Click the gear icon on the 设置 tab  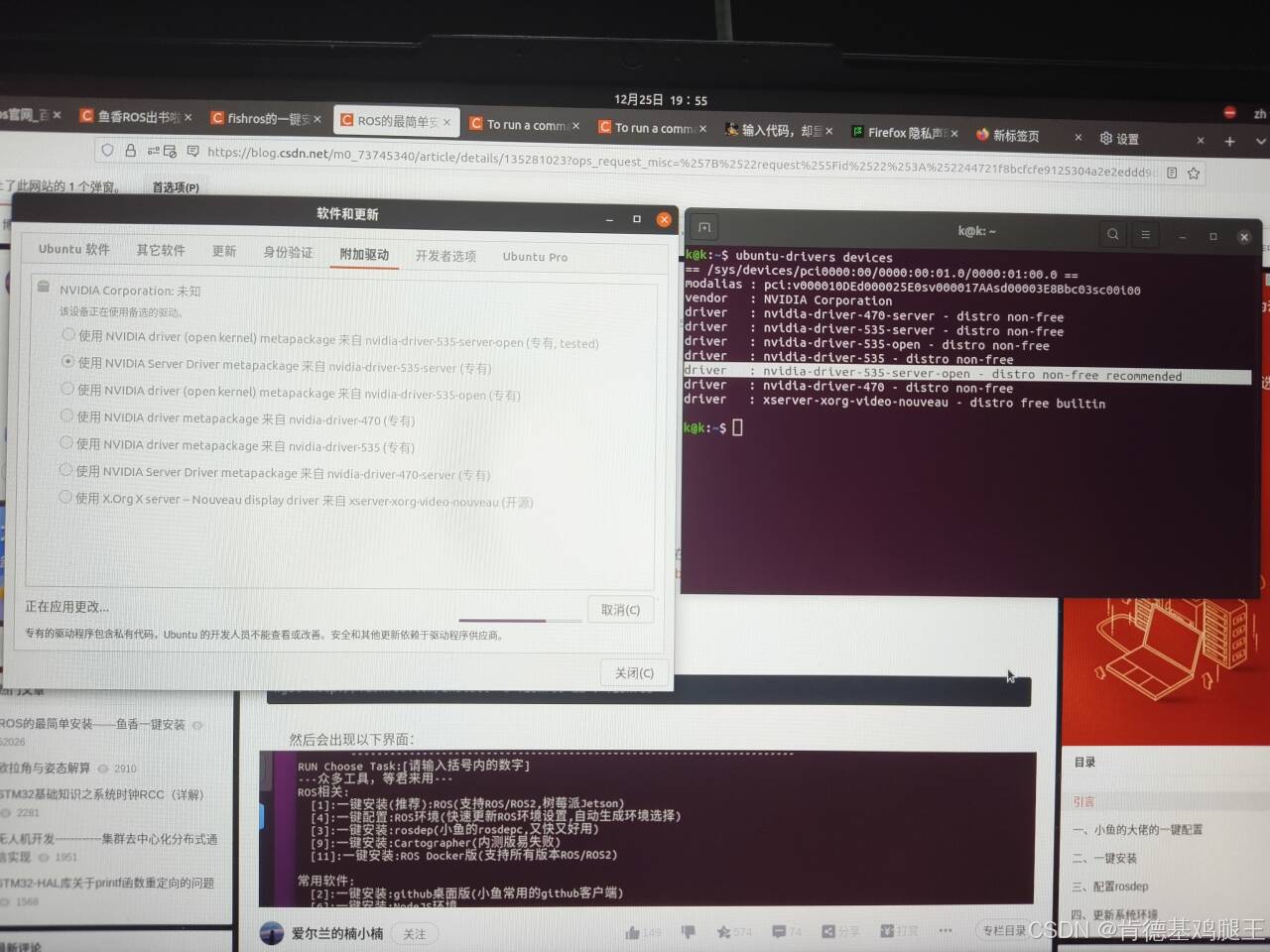(1106, 138)
